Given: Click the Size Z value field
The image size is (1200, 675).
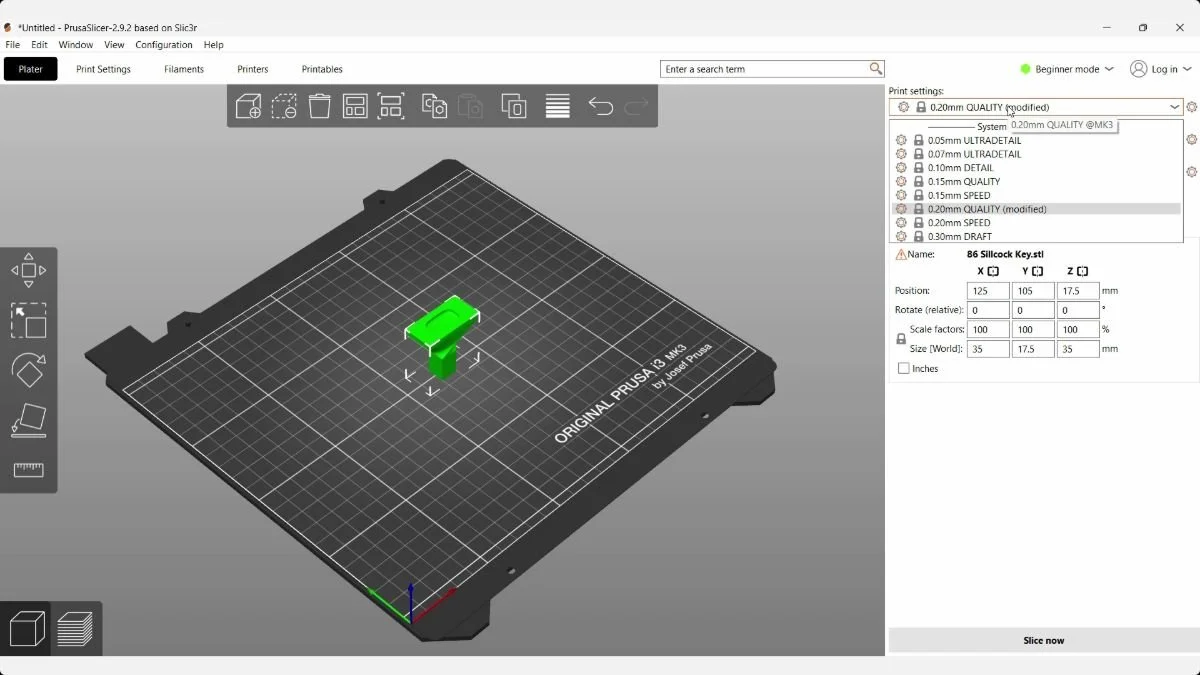Looking at the screenshot, I should click(1079, 349).
